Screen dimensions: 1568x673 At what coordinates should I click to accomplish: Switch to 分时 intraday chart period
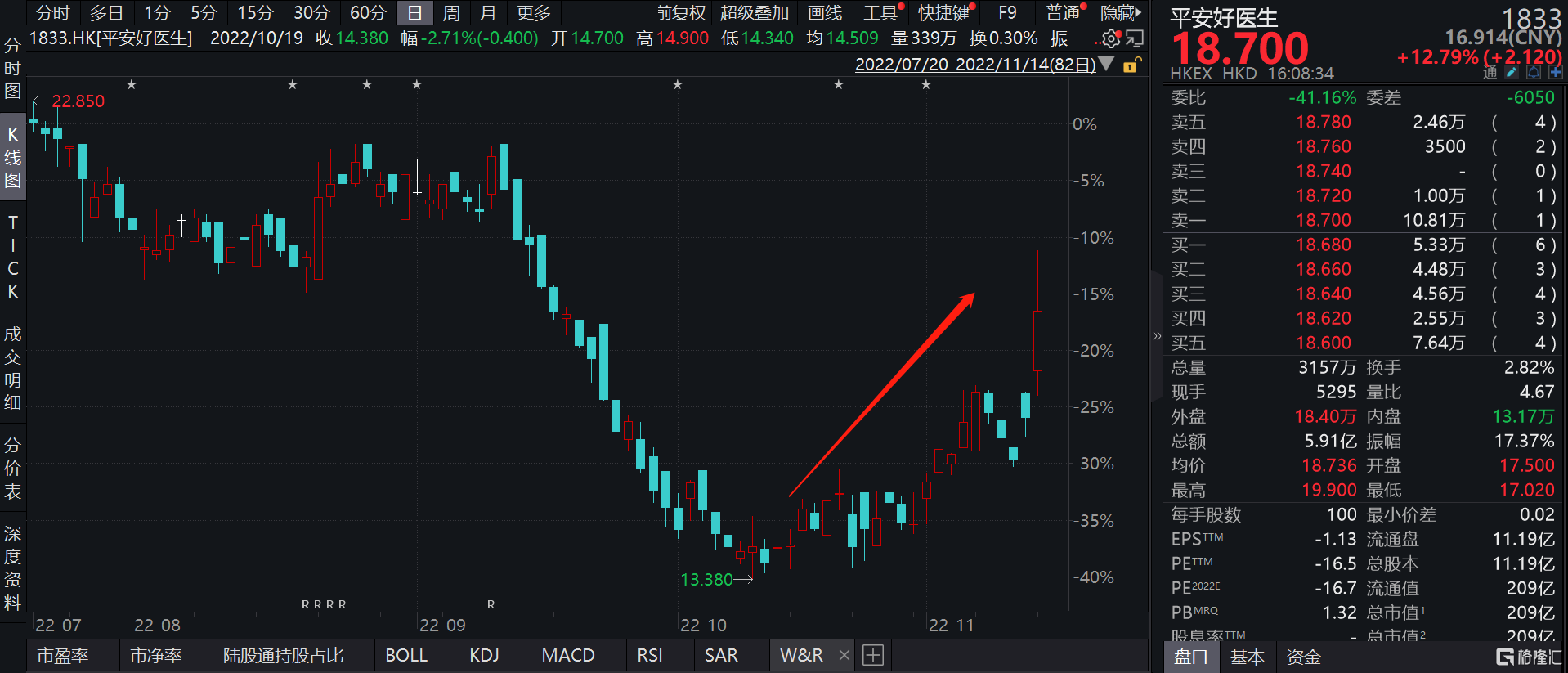[53, 13]
